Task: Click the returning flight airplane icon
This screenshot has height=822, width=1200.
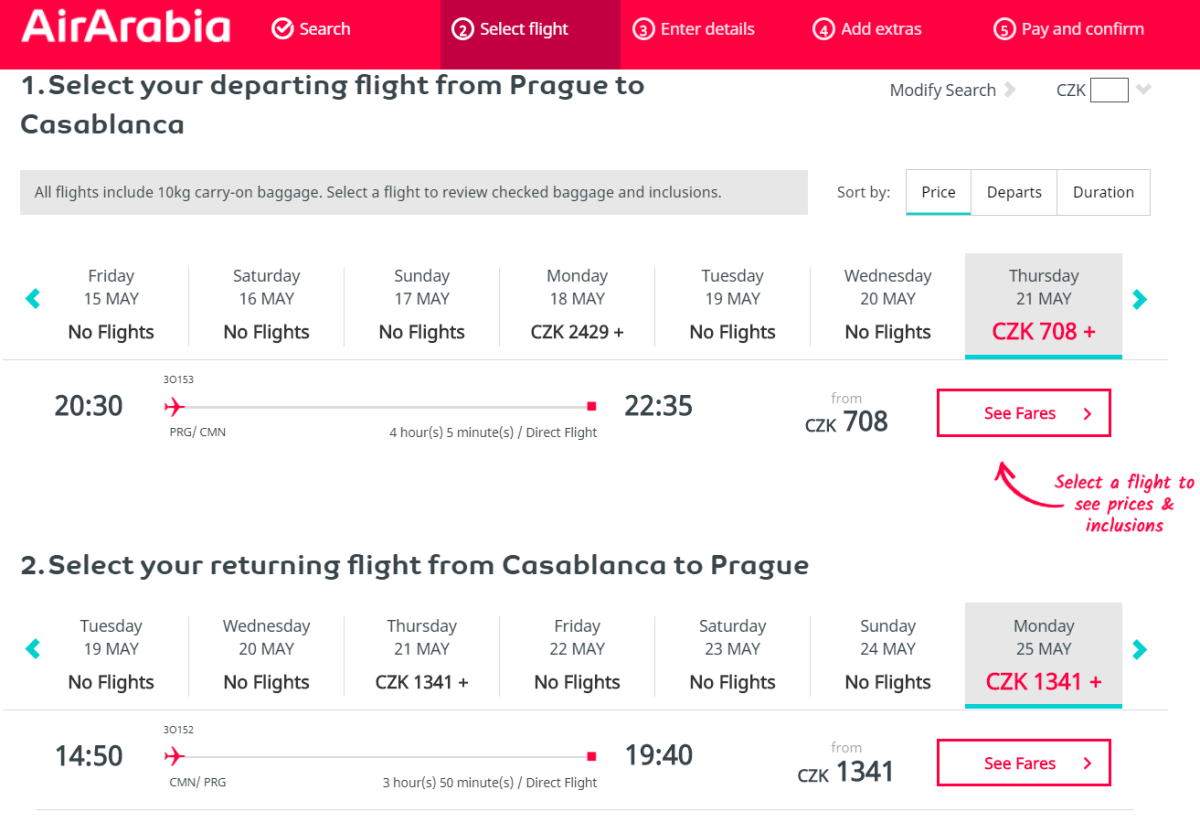Action: point(175,756)
